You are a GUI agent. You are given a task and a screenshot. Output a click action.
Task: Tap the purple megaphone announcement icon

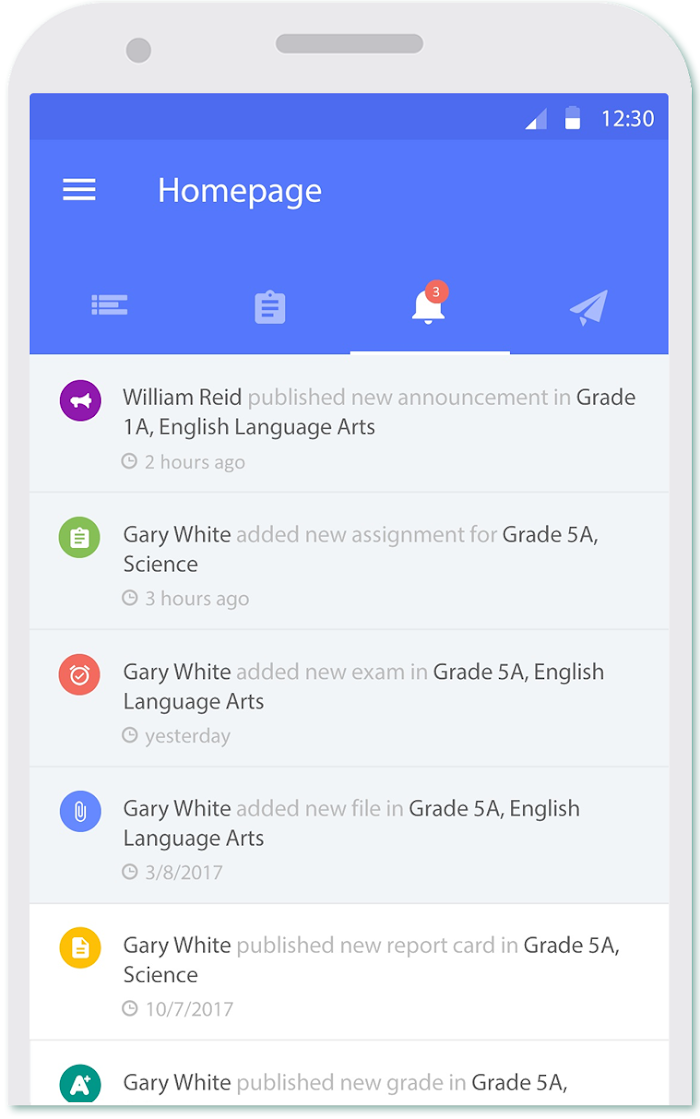[80, 400]
